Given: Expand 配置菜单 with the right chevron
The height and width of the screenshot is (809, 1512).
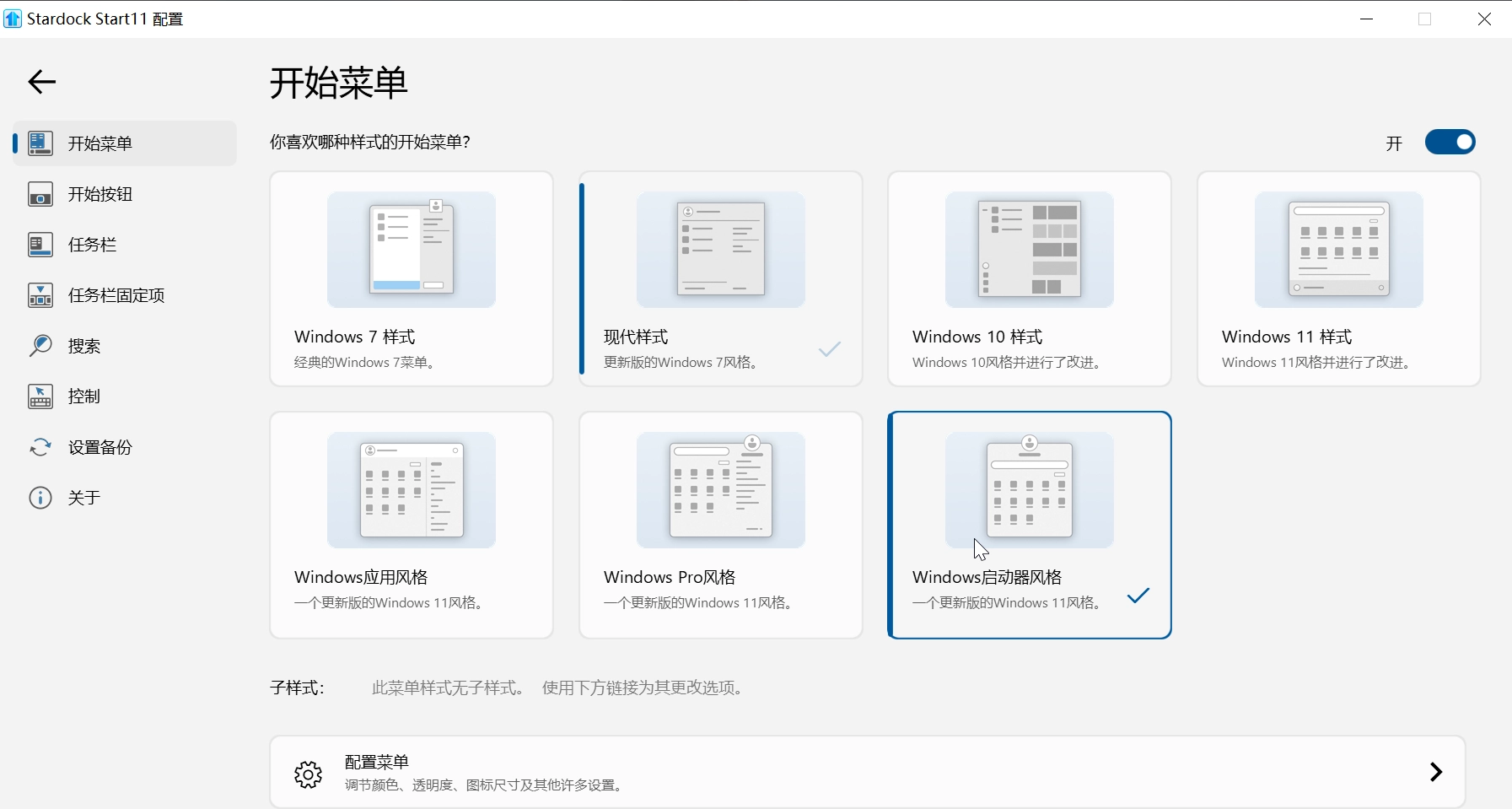Looking at the screenshot, I should pos(1436,772).
